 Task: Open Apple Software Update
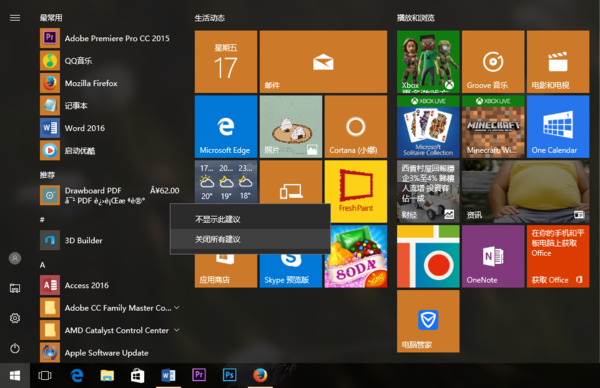109,352
